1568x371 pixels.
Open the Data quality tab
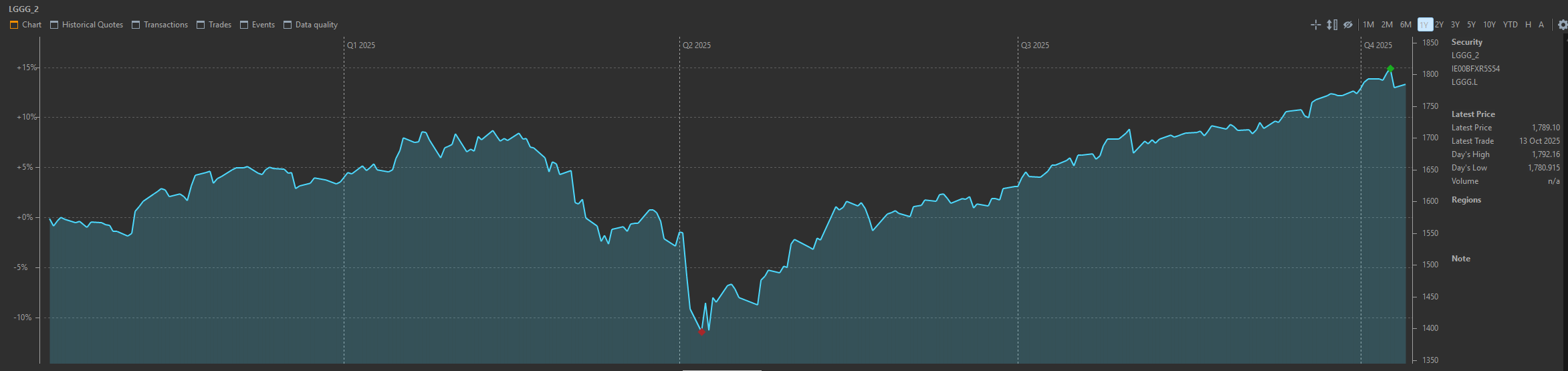[311, 25]
